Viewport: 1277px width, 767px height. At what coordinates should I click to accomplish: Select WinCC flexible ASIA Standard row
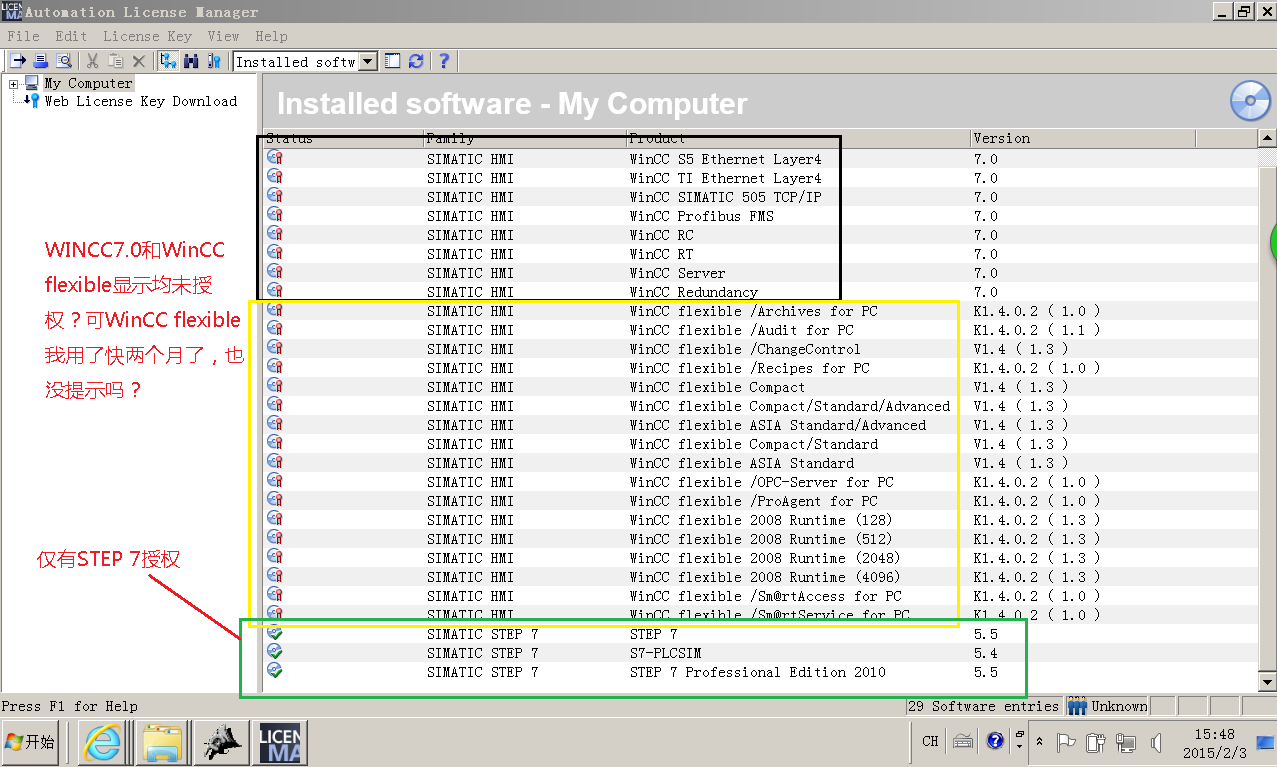pos(741,463)
